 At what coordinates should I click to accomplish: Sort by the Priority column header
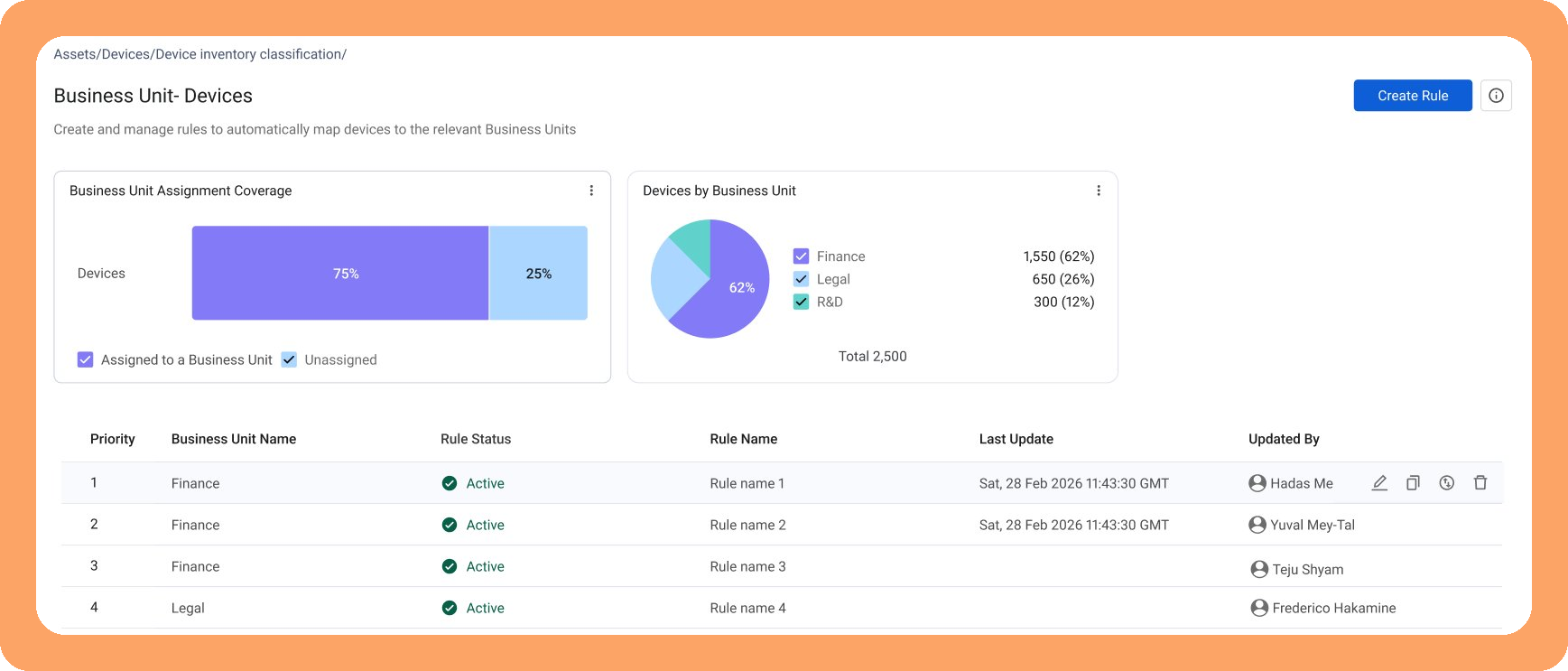[113, 439]
